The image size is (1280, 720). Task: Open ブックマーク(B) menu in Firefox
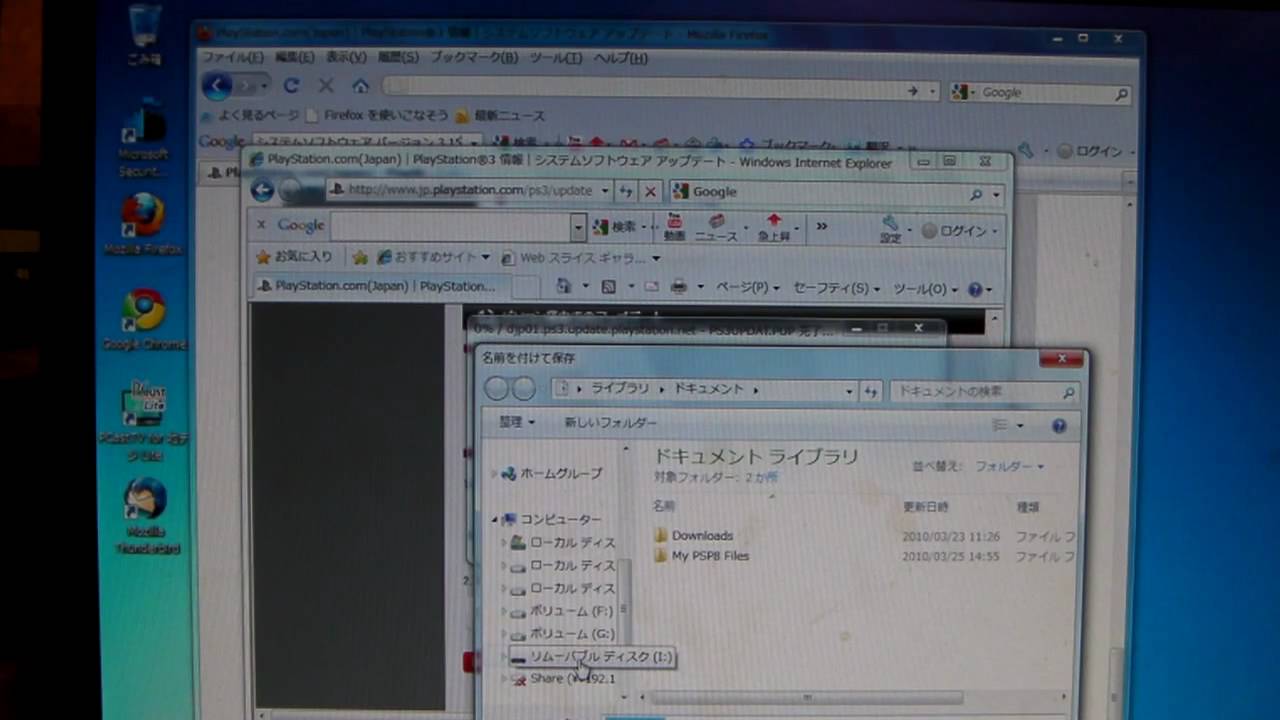click(x=474, y=58)
